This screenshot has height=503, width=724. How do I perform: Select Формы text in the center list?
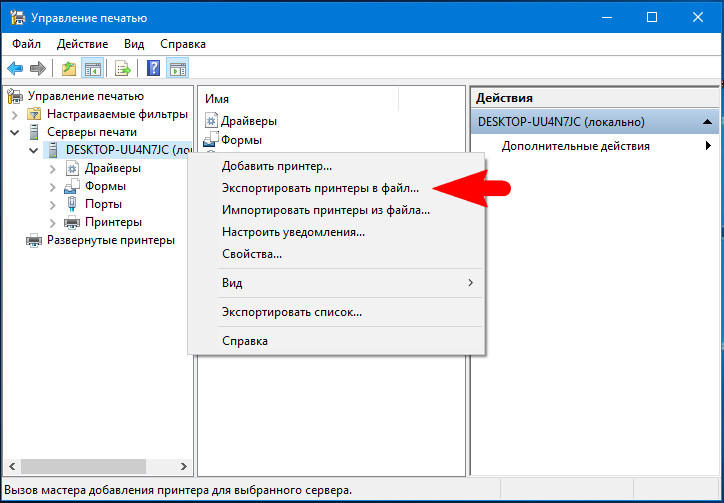(x=241, y=139)
